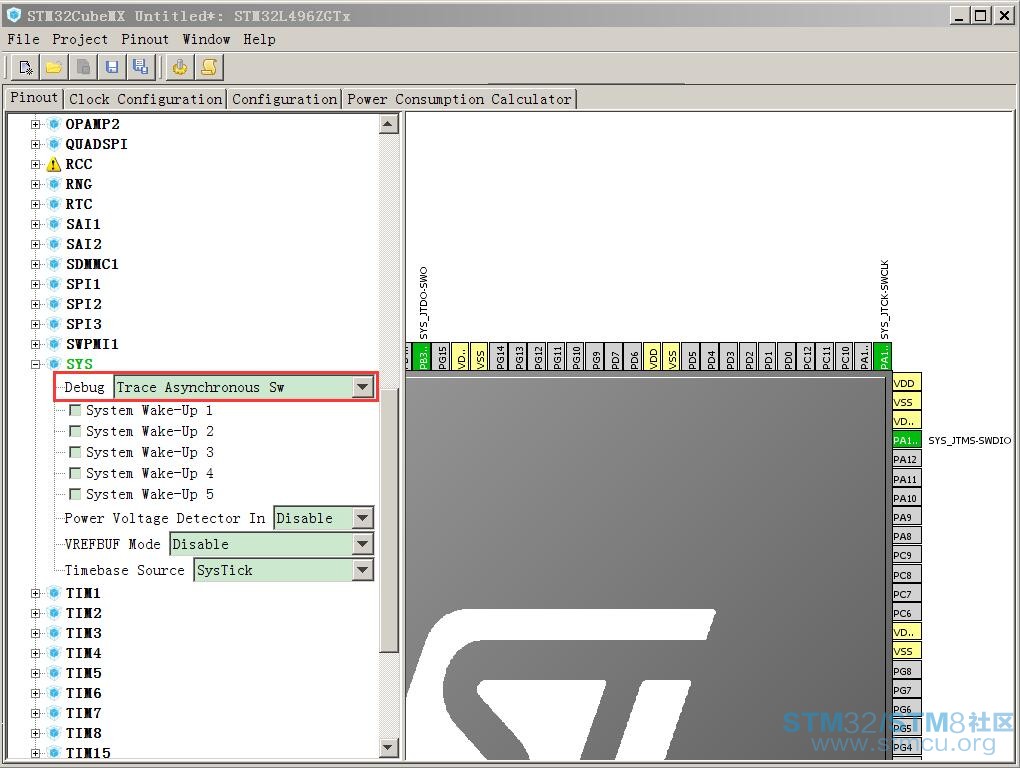1020x768 pixels.
Task: Click the cube icon beside TIM1
Action: click(x=54, y=593)
